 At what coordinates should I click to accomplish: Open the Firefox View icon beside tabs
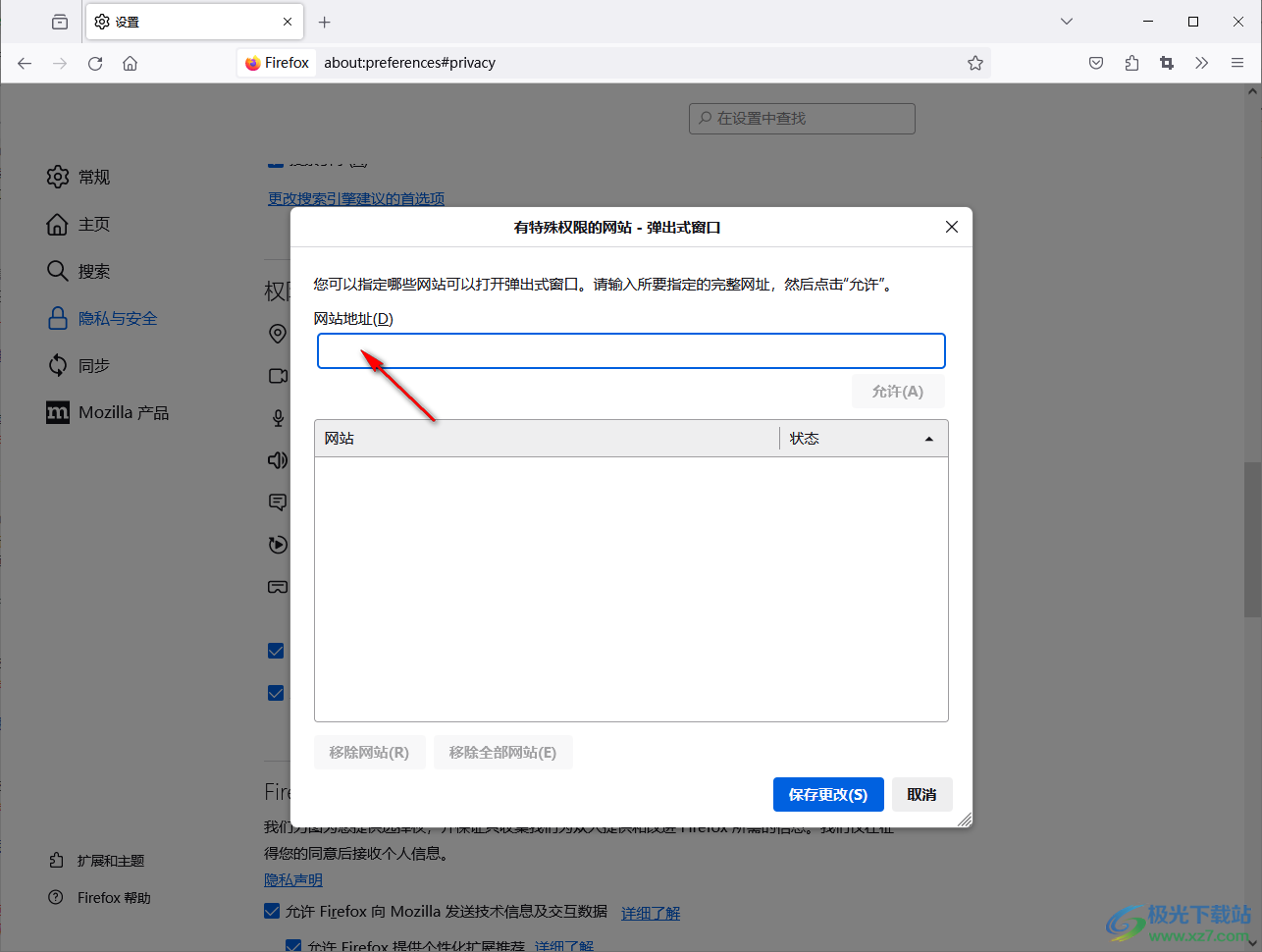point(60,22)
